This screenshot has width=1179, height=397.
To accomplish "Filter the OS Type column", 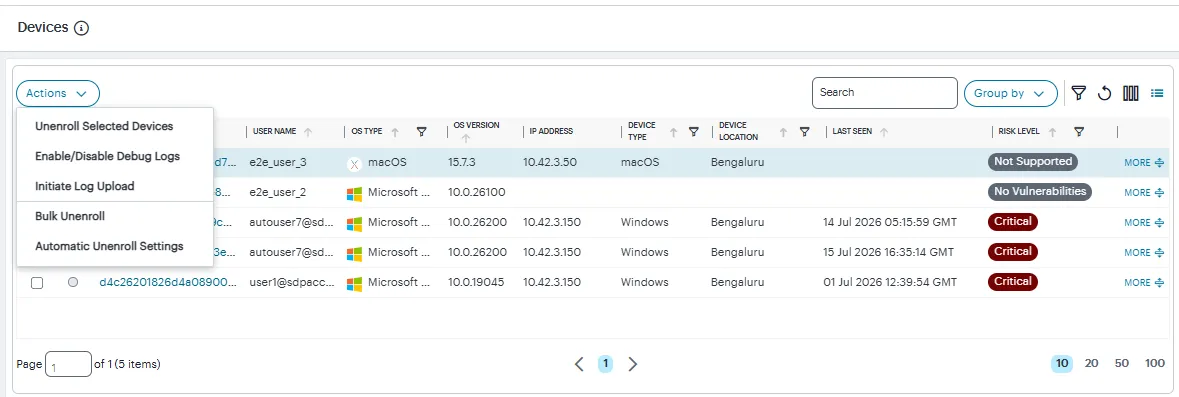I will pyautogui.click(x=422, y=132).
